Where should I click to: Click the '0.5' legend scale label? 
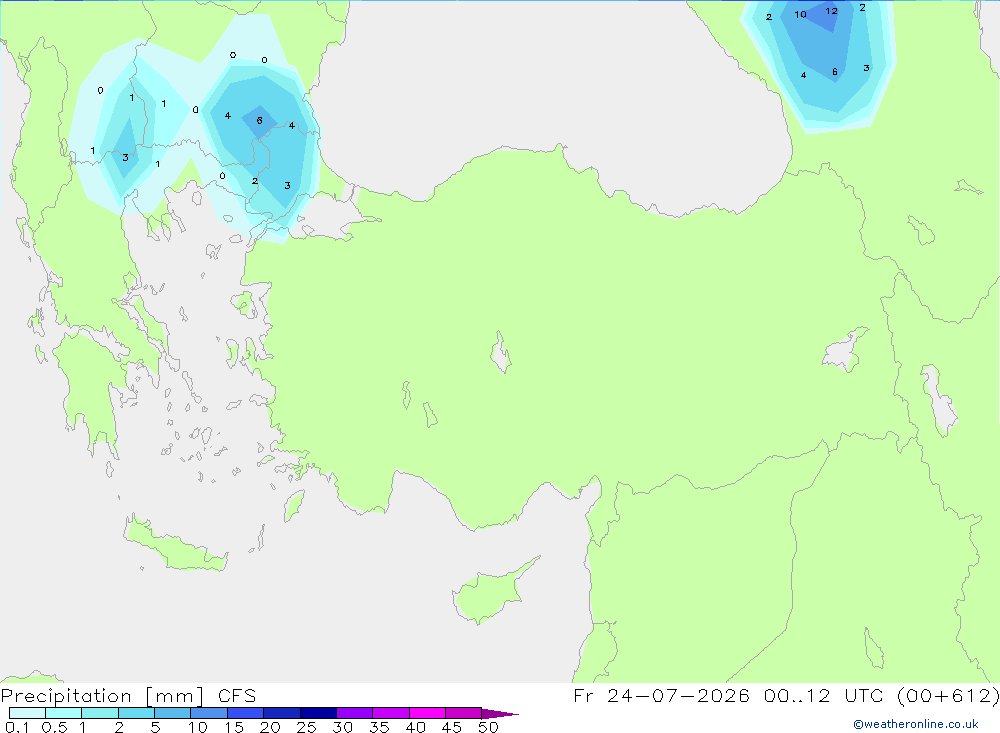click(x=54, y=727)
